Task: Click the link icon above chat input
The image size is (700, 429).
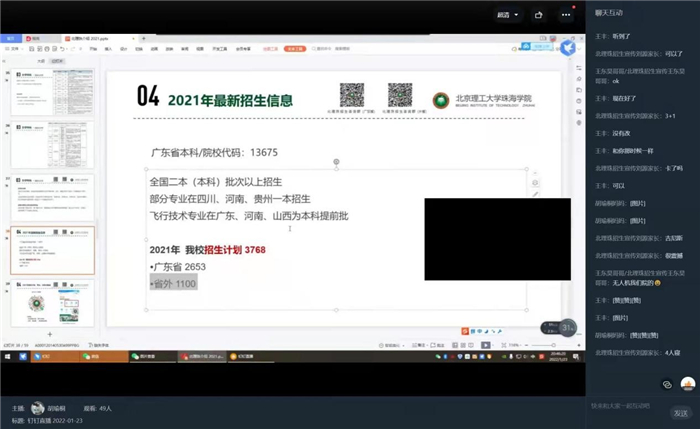Action: [x=667, y=384]
